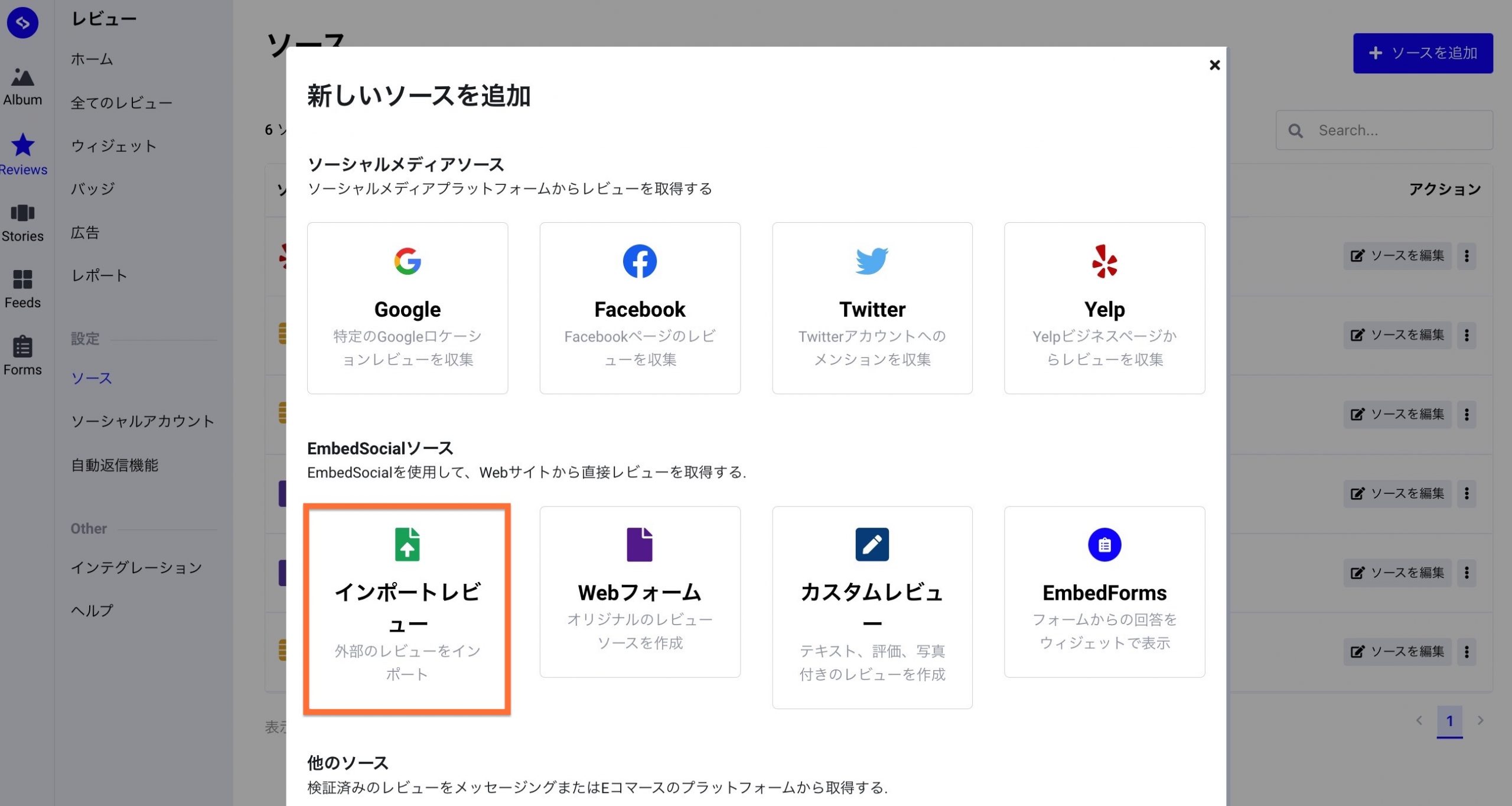Open ホーム in the review menu
The image size is (1512, 806).
pyautogui.click(x=92, y=59)
